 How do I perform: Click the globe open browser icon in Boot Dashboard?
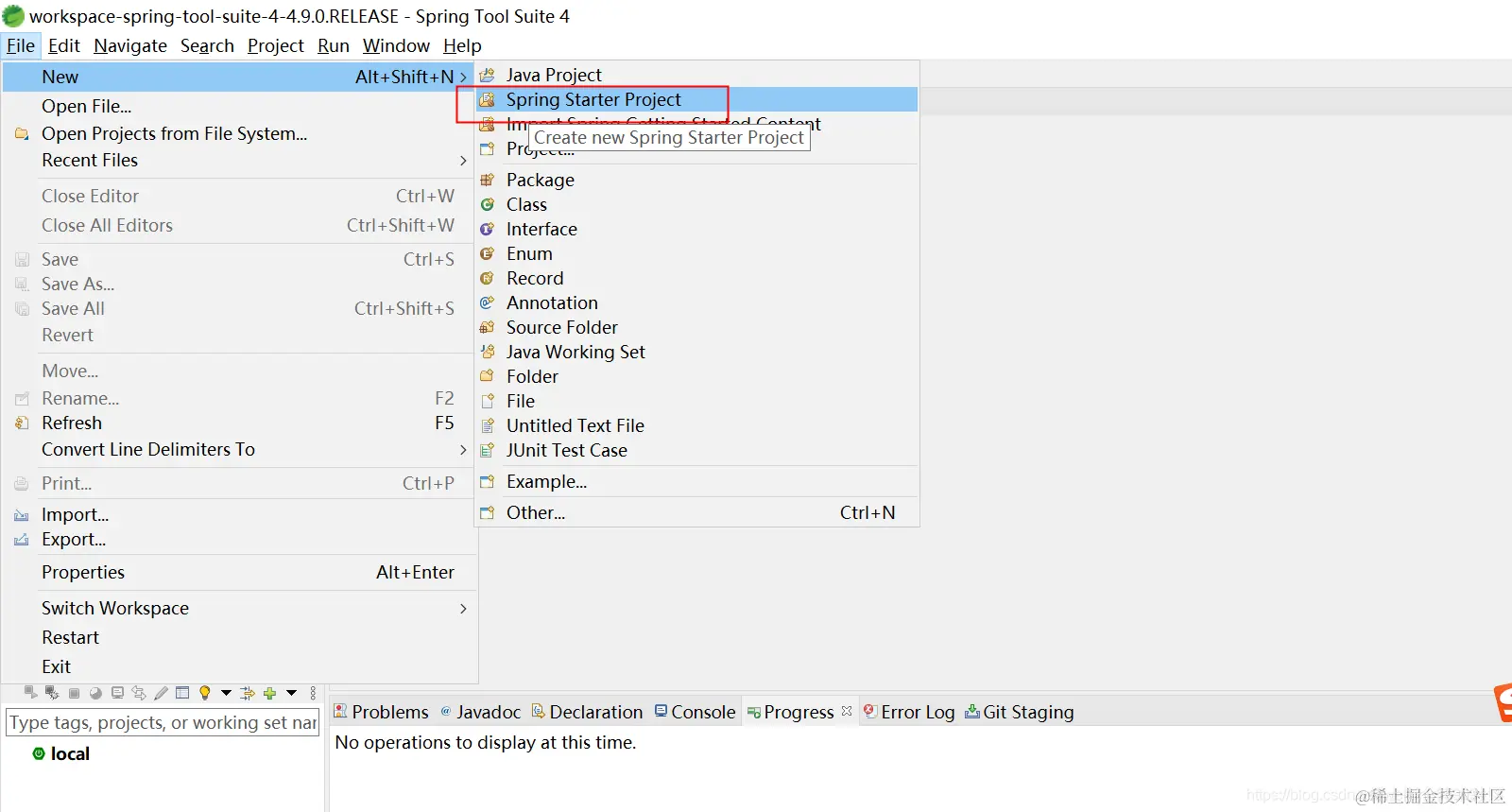point(95,693)
